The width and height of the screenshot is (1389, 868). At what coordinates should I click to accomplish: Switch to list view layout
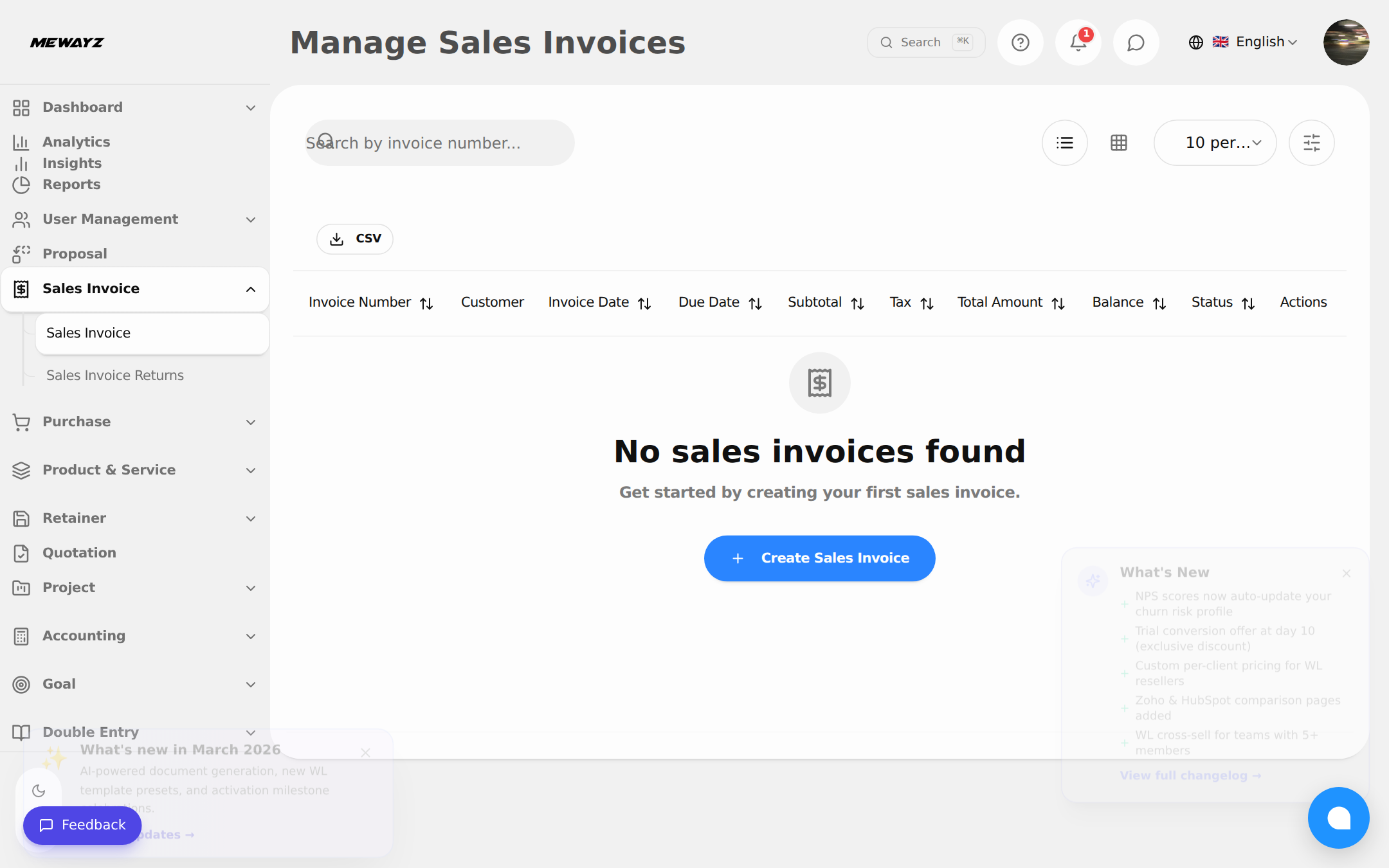click(1064, 143)
